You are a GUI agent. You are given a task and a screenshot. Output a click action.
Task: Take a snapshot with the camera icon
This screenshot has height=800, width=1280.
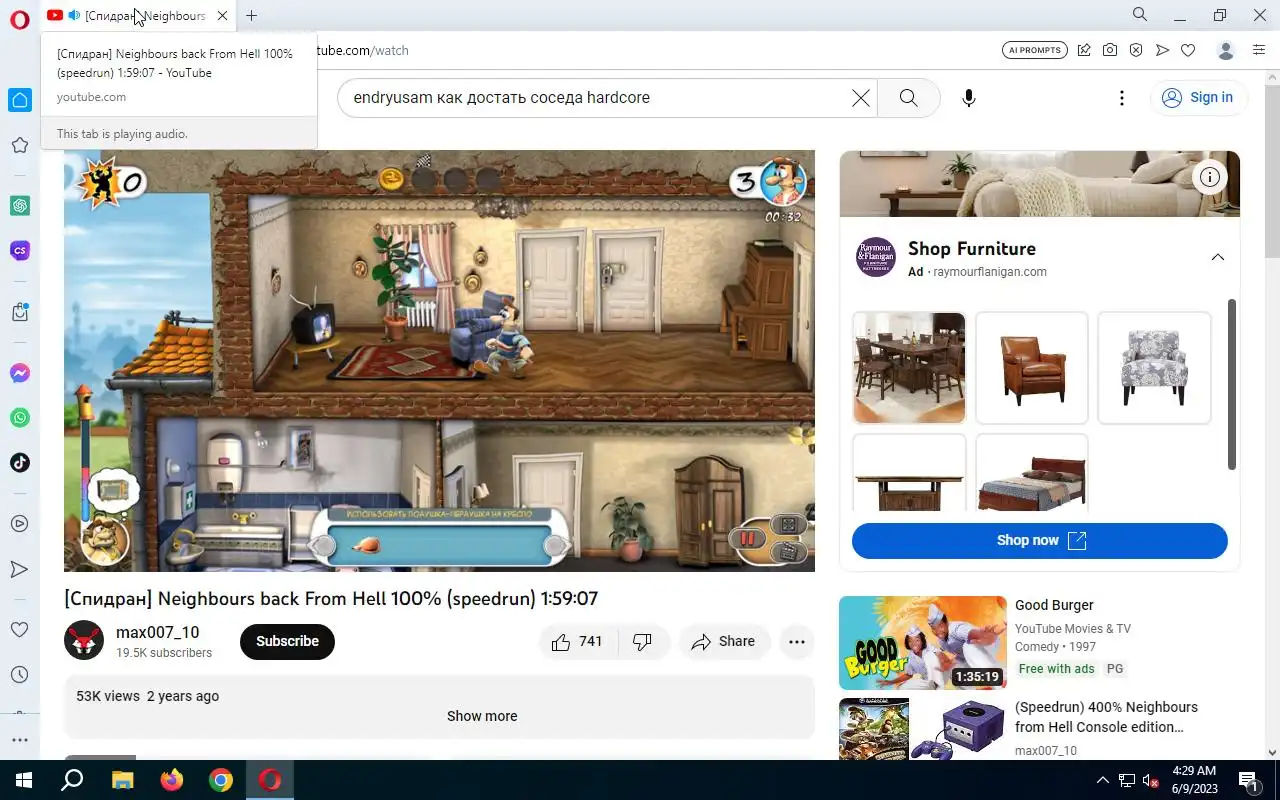[x=1110, y=50]
